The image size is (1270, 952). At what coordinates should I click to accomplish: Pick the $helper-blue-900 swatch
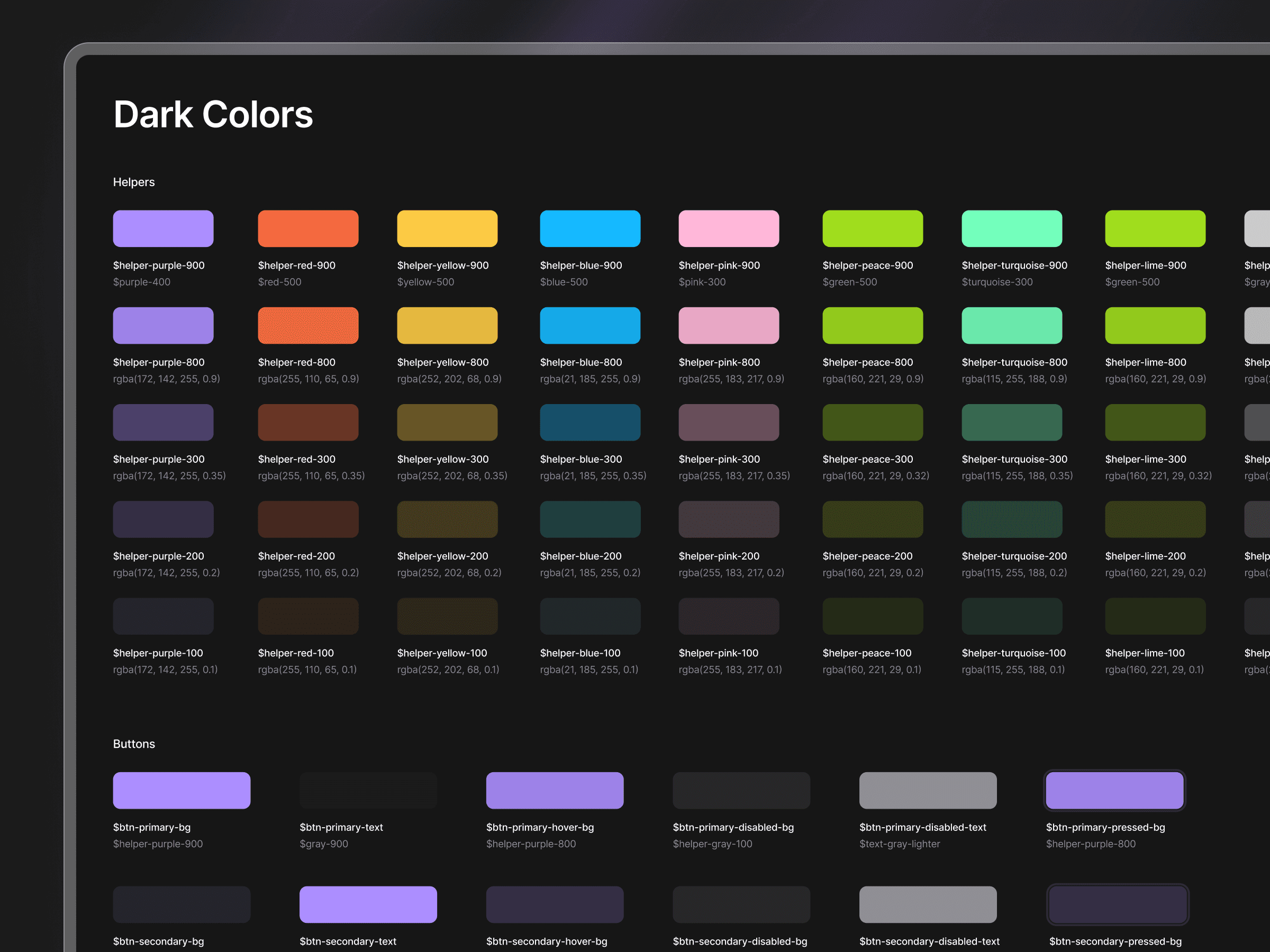589,228
